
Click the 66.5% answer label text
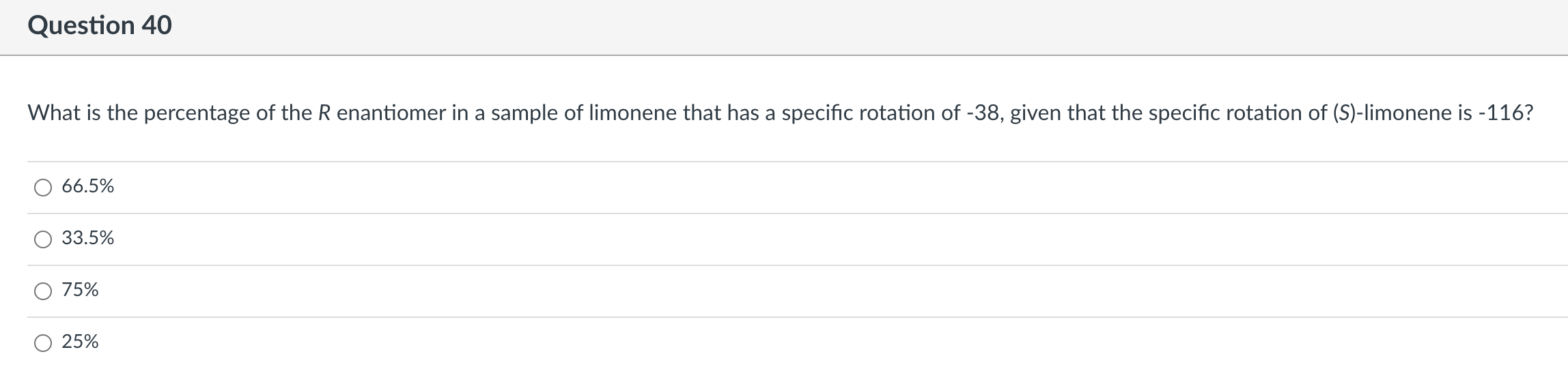tap(88, 186)
